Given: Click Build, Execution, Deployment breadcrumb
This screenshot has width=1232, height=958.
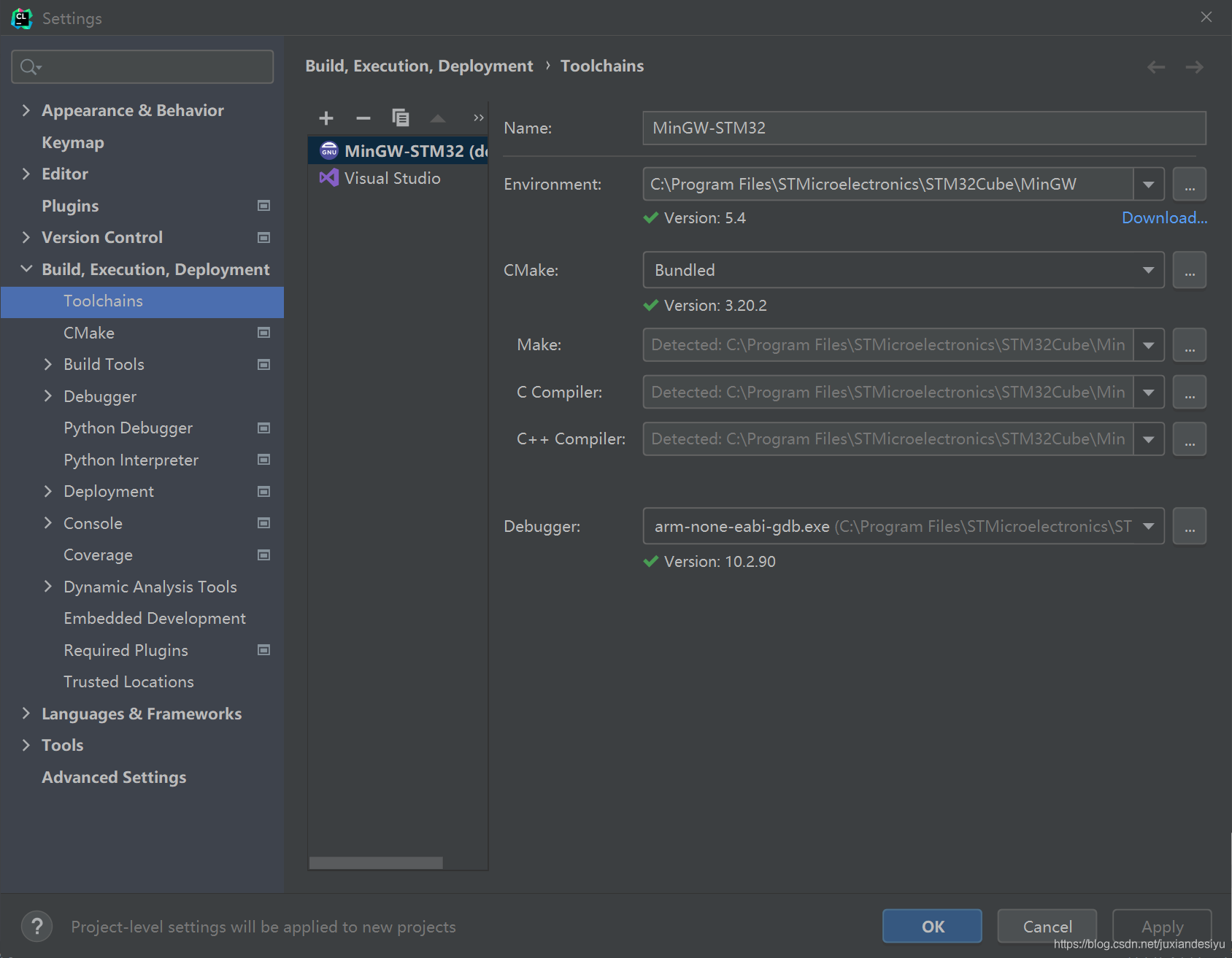Looking at the screenshot, I should (419, 66).
